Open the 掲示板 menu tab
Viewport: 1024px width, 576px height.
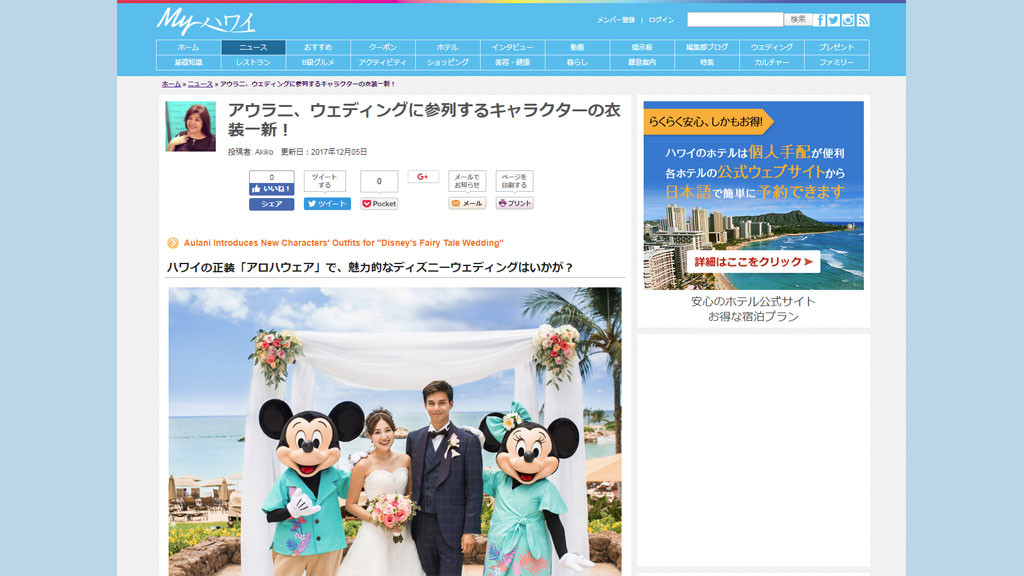click(x=642, y=47)
